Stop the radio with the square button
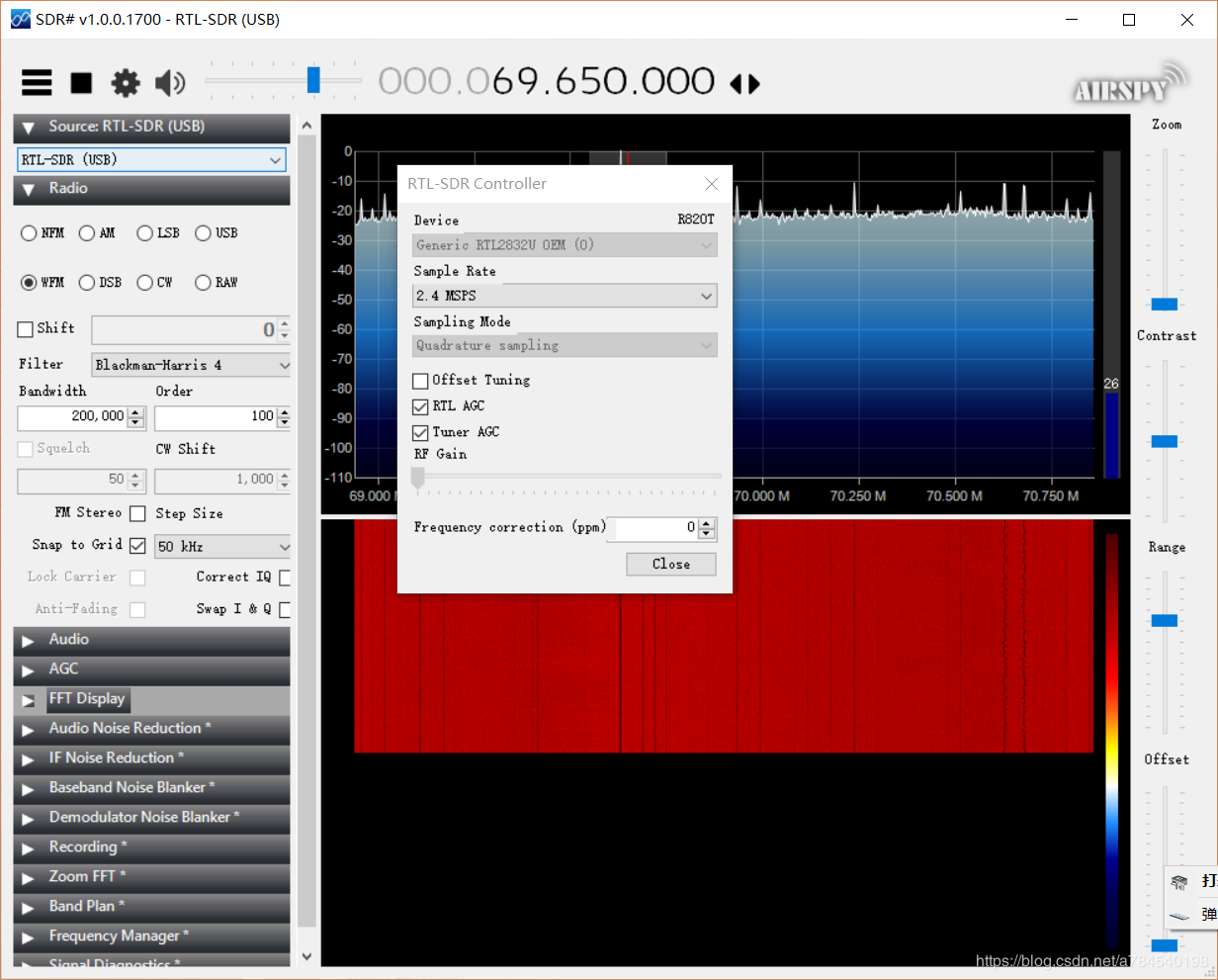Screen dimensions: 1218x980 [81, 83]
